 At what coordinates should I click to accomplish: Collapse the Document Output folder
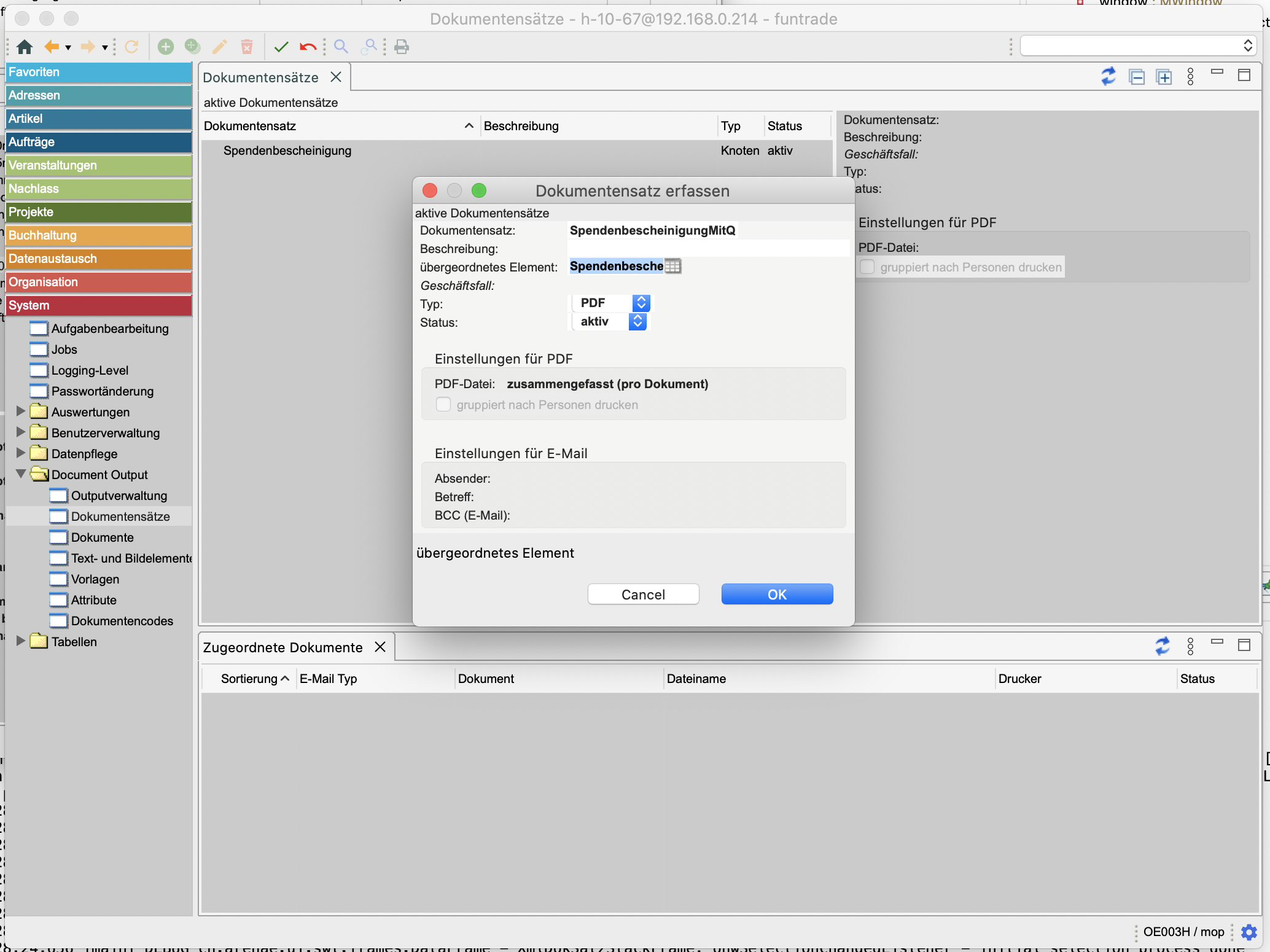pos(21,474)
